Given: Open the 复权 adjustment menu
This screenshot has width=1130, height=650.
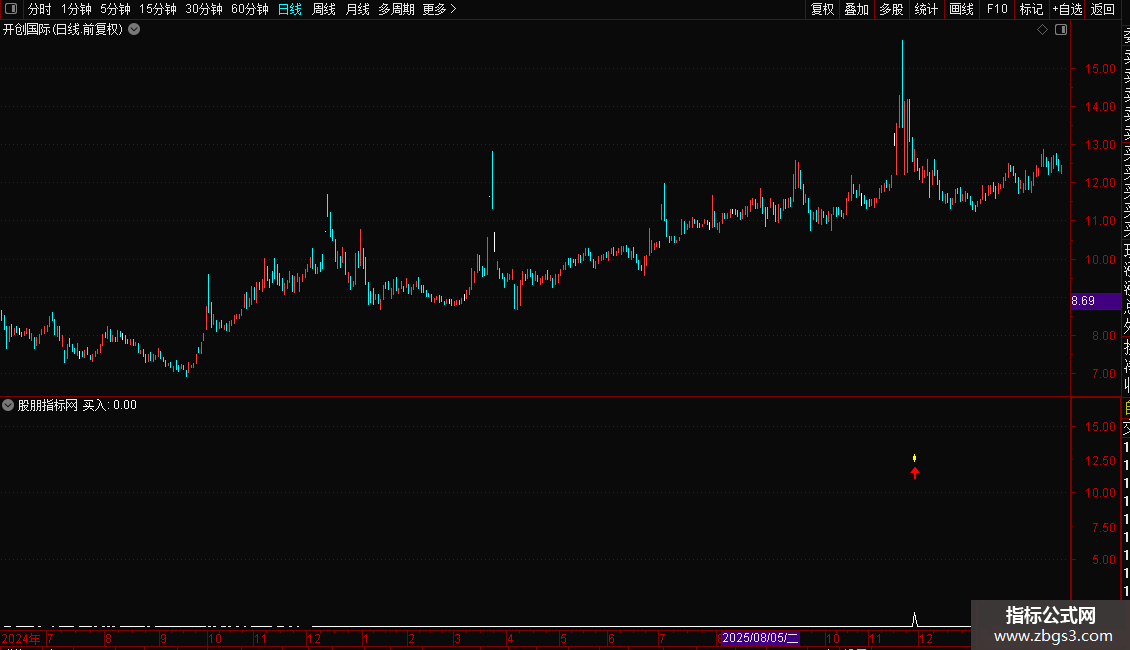Looking at the screenshot, I should pyautogui.click(x=822, y=9).
